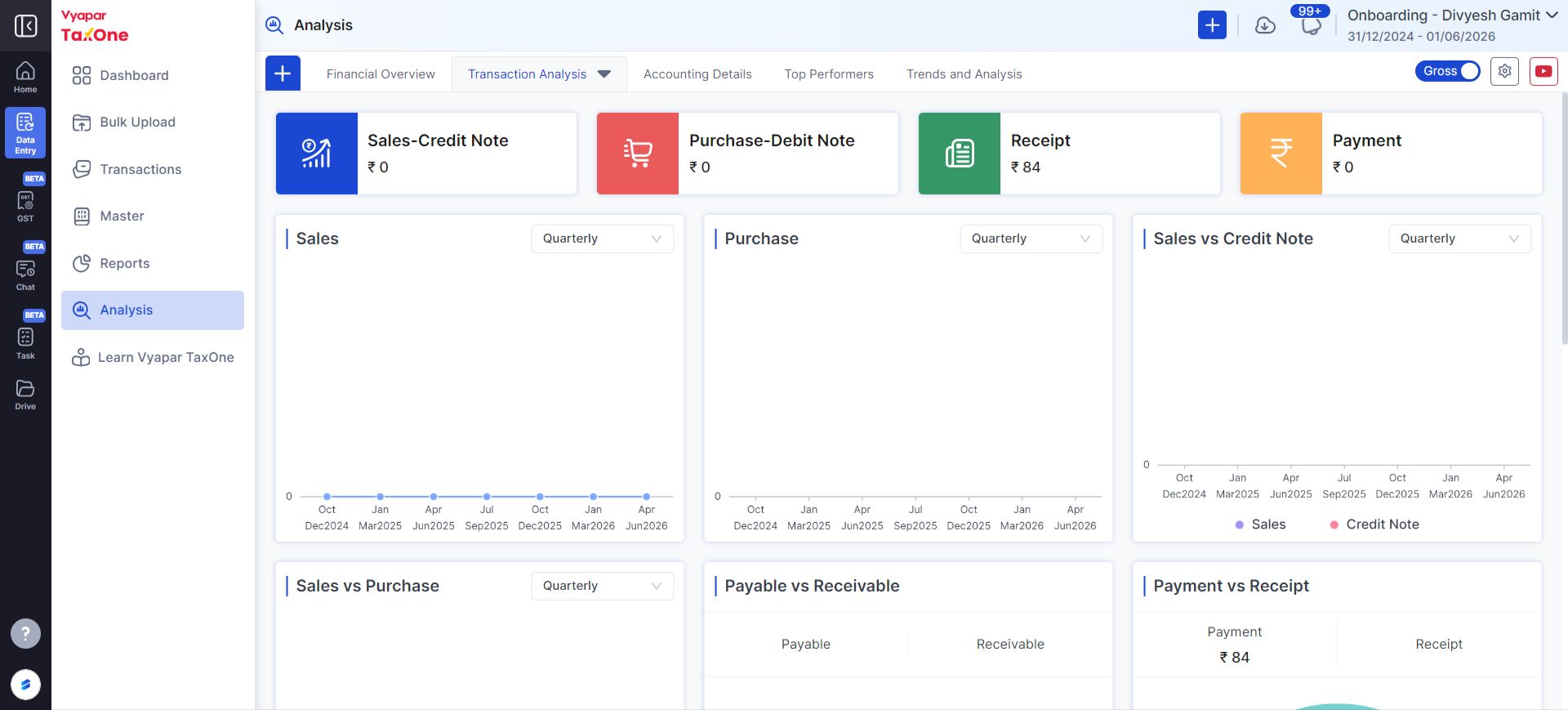Toggle the Gross switch

point(1447,71)
